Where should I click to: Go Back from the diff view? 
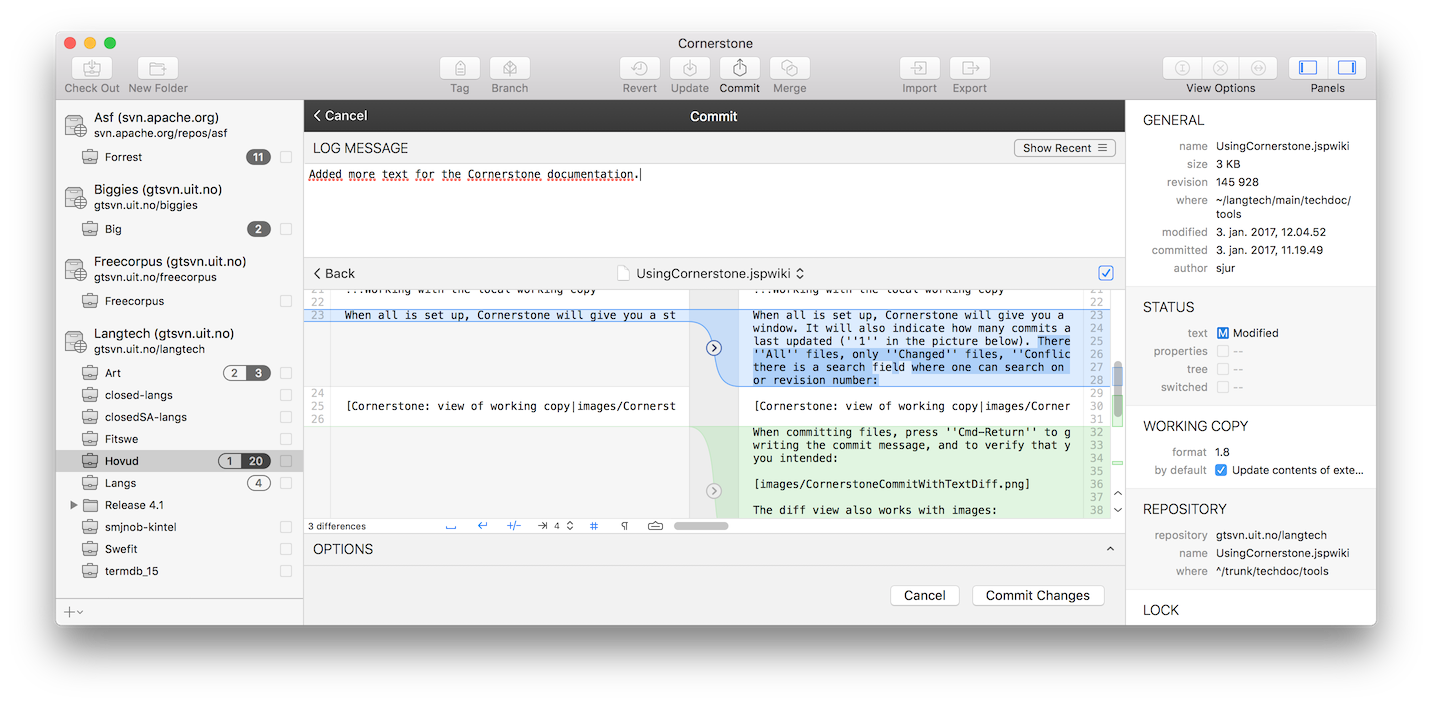[x=334, y=273]
